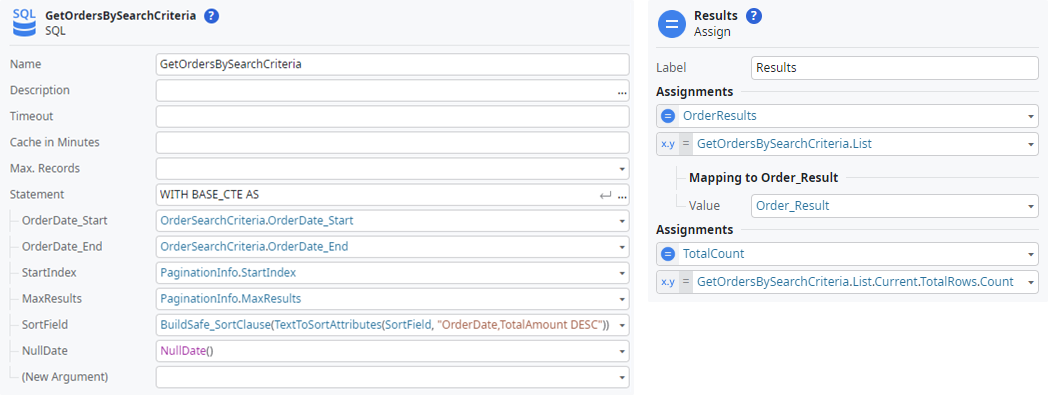Click the Results Assign equals icon
Screen dimensions: 1048x395
pyautogui.click(x=671, y=23)
